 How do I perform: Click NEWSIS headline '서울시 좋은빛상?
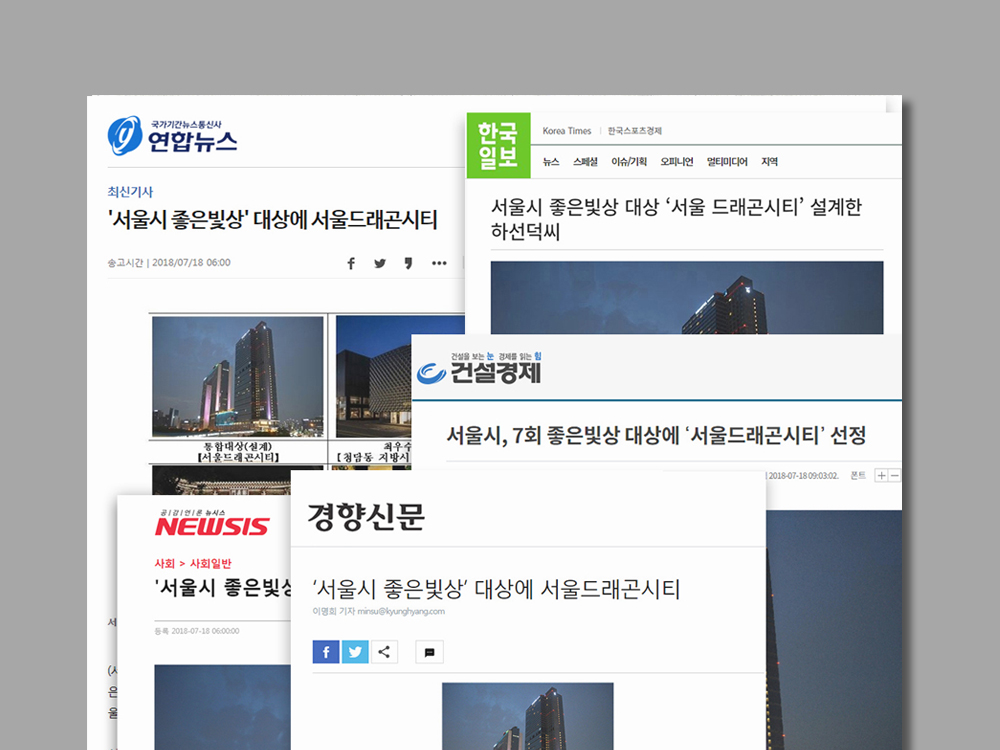[x=223, y=587]
